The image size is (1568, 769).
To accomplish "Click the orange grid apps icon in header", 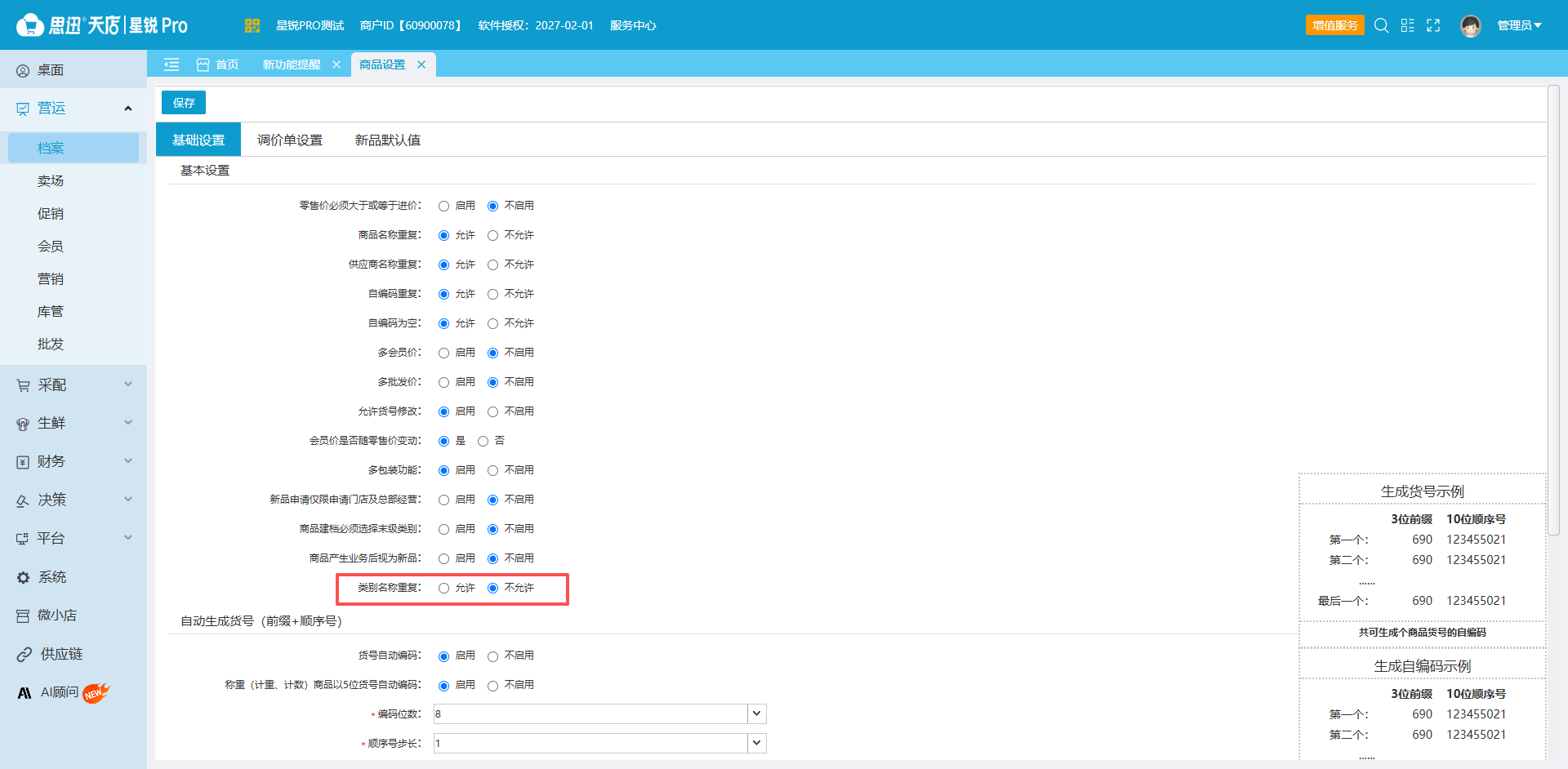I will point(252,25).
